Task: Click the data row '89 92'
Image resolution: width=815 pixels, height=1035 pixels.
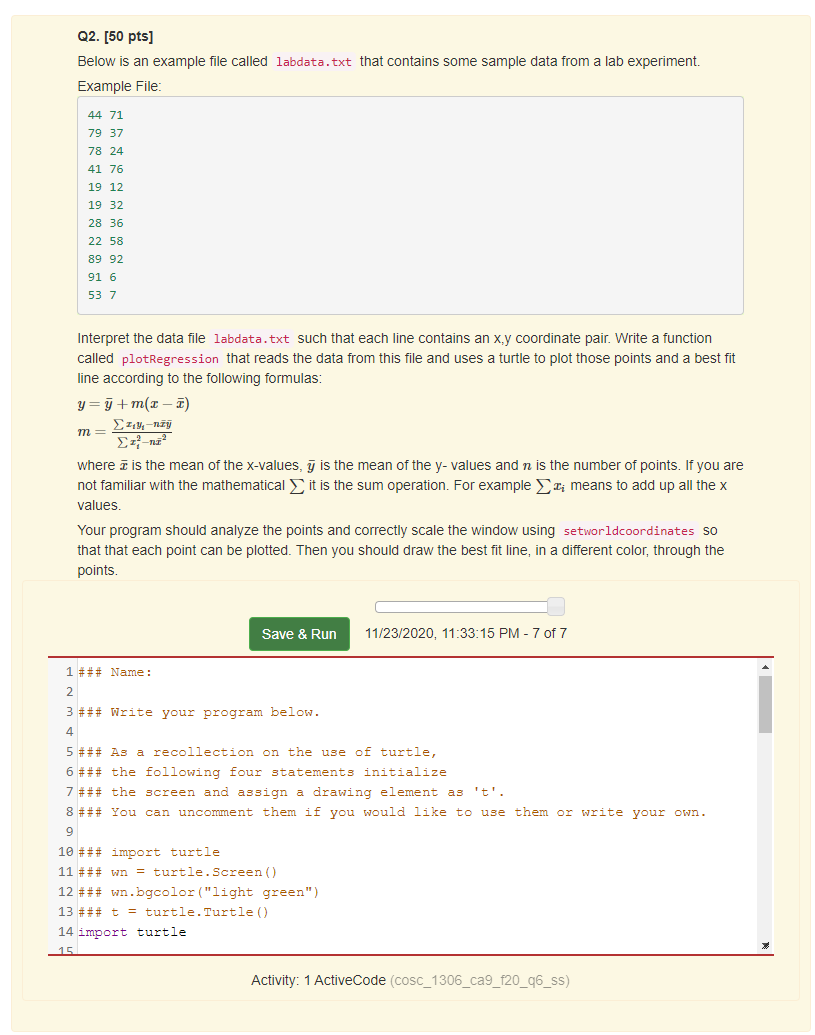Action: (106, 259)
